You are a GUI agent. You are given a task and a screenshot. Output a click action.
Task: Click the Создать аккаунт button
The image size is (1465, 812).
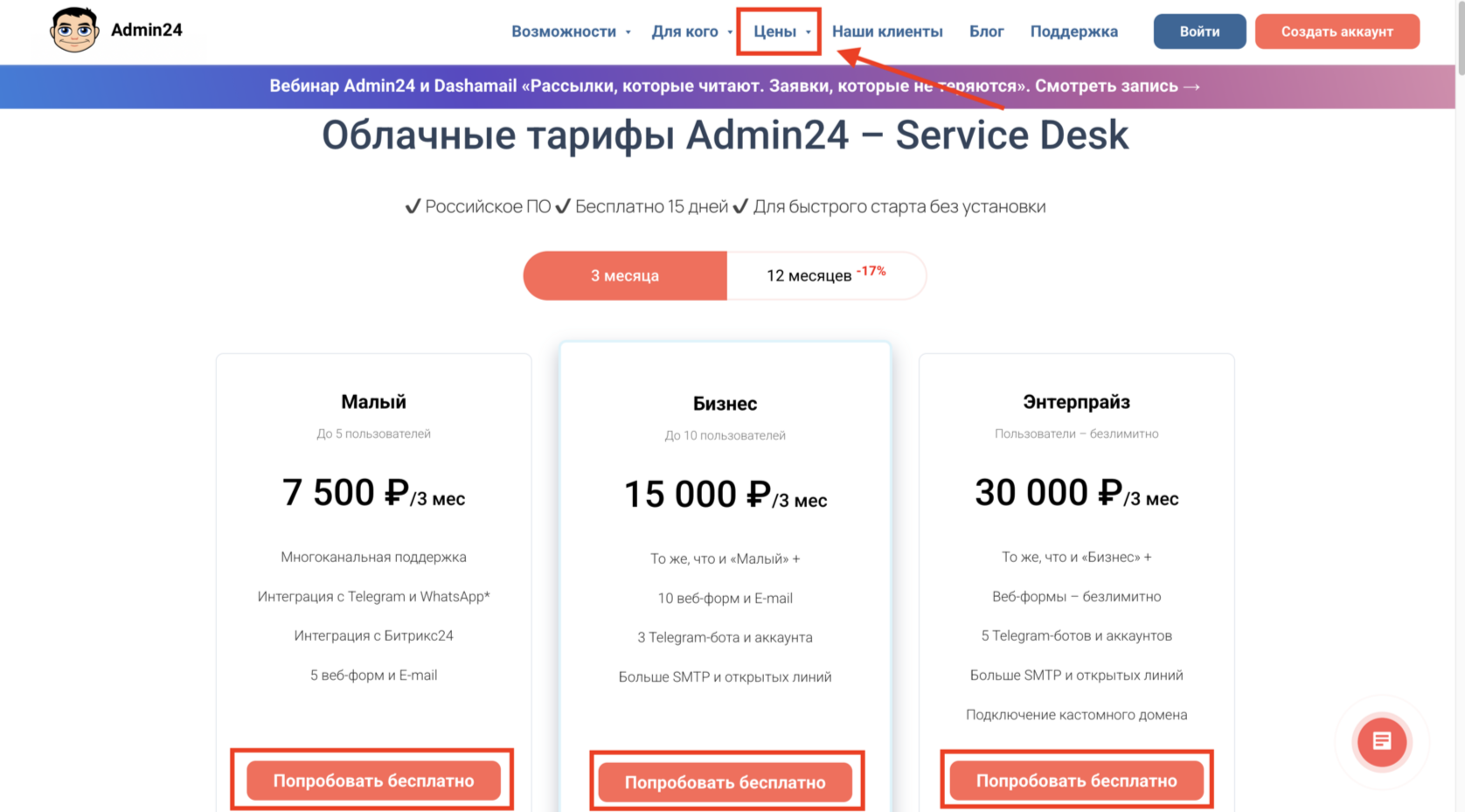(1337, 31)
